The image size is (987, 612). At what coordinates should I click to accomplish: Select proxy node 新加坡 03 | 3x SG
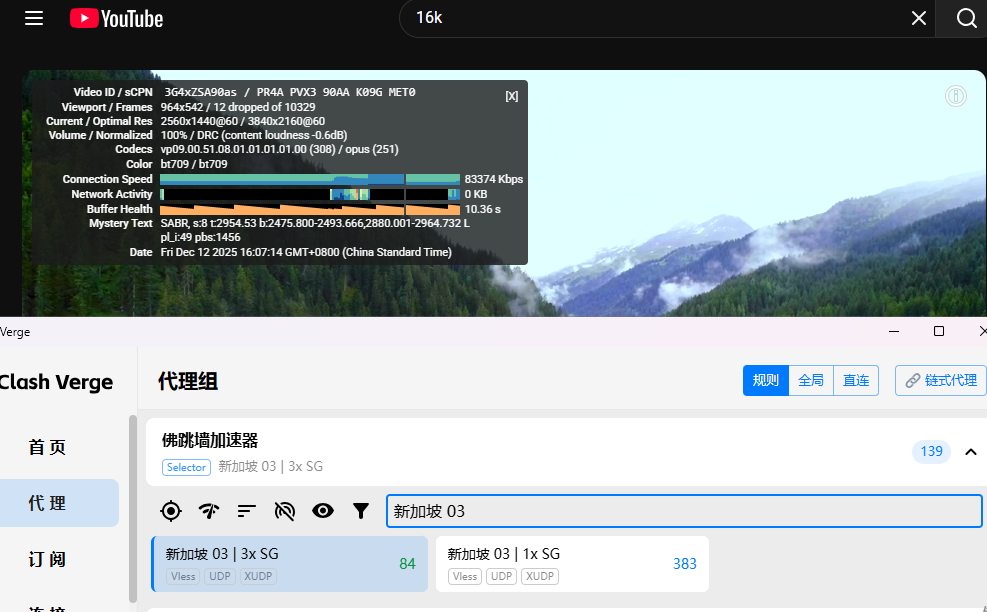pos(290,564)
